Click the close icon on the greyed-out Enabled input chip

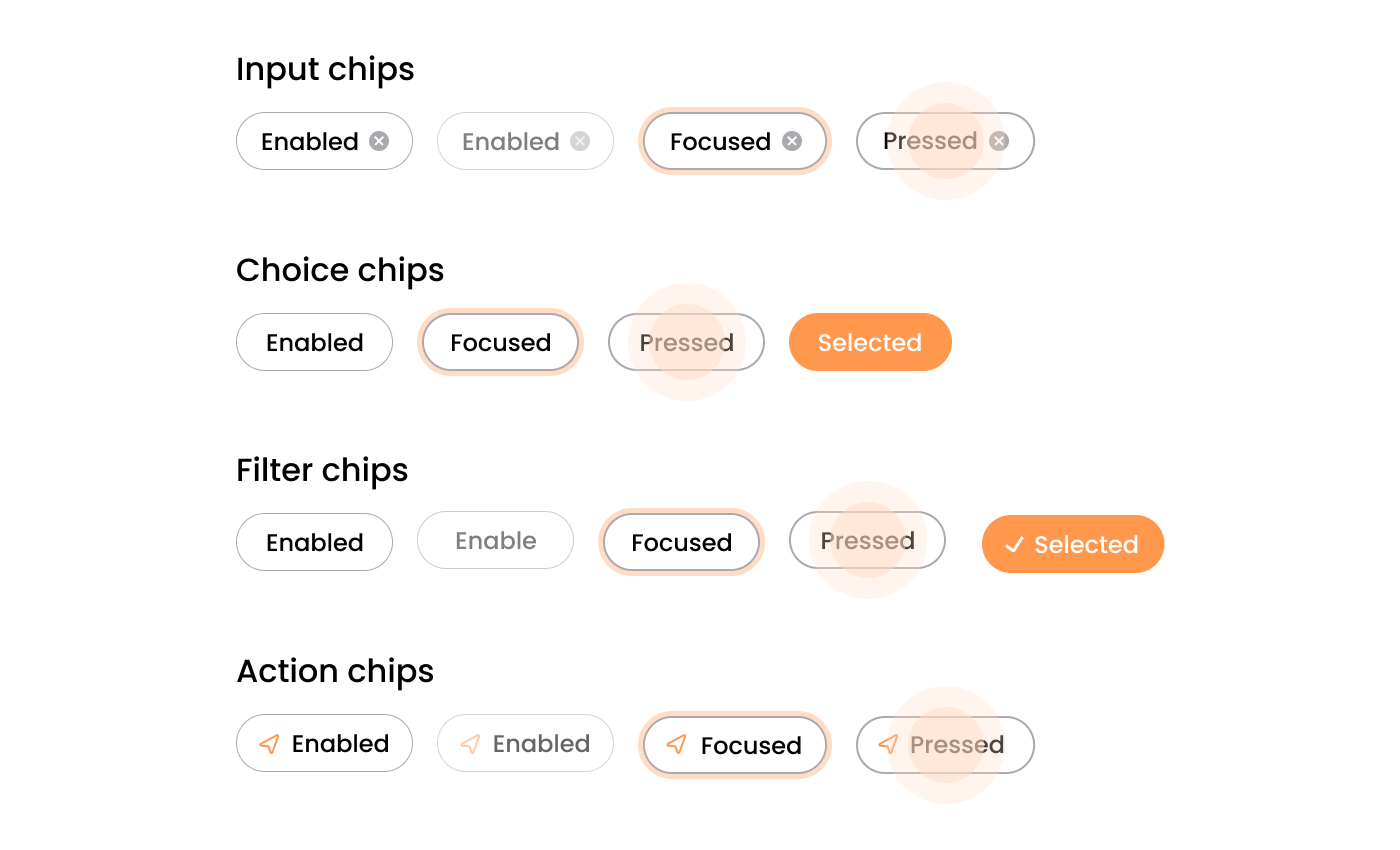click(581, 141)
